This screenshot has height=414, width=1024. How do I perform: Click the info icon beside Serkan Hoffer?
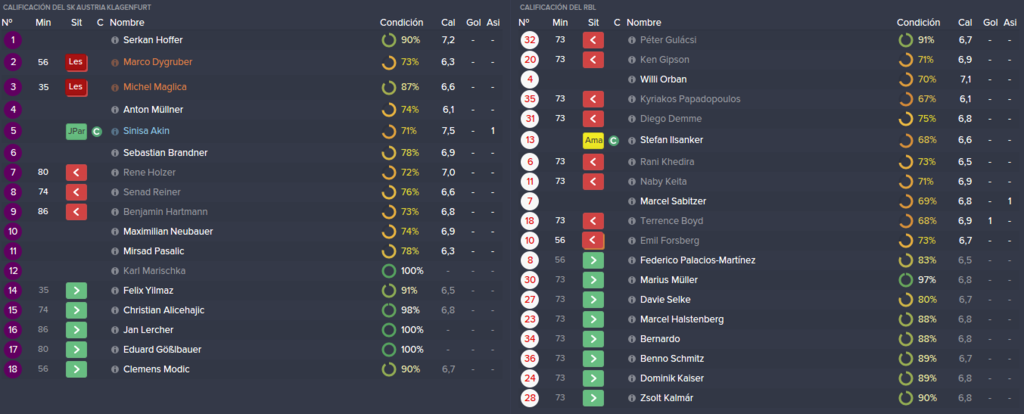click(116, 40)
